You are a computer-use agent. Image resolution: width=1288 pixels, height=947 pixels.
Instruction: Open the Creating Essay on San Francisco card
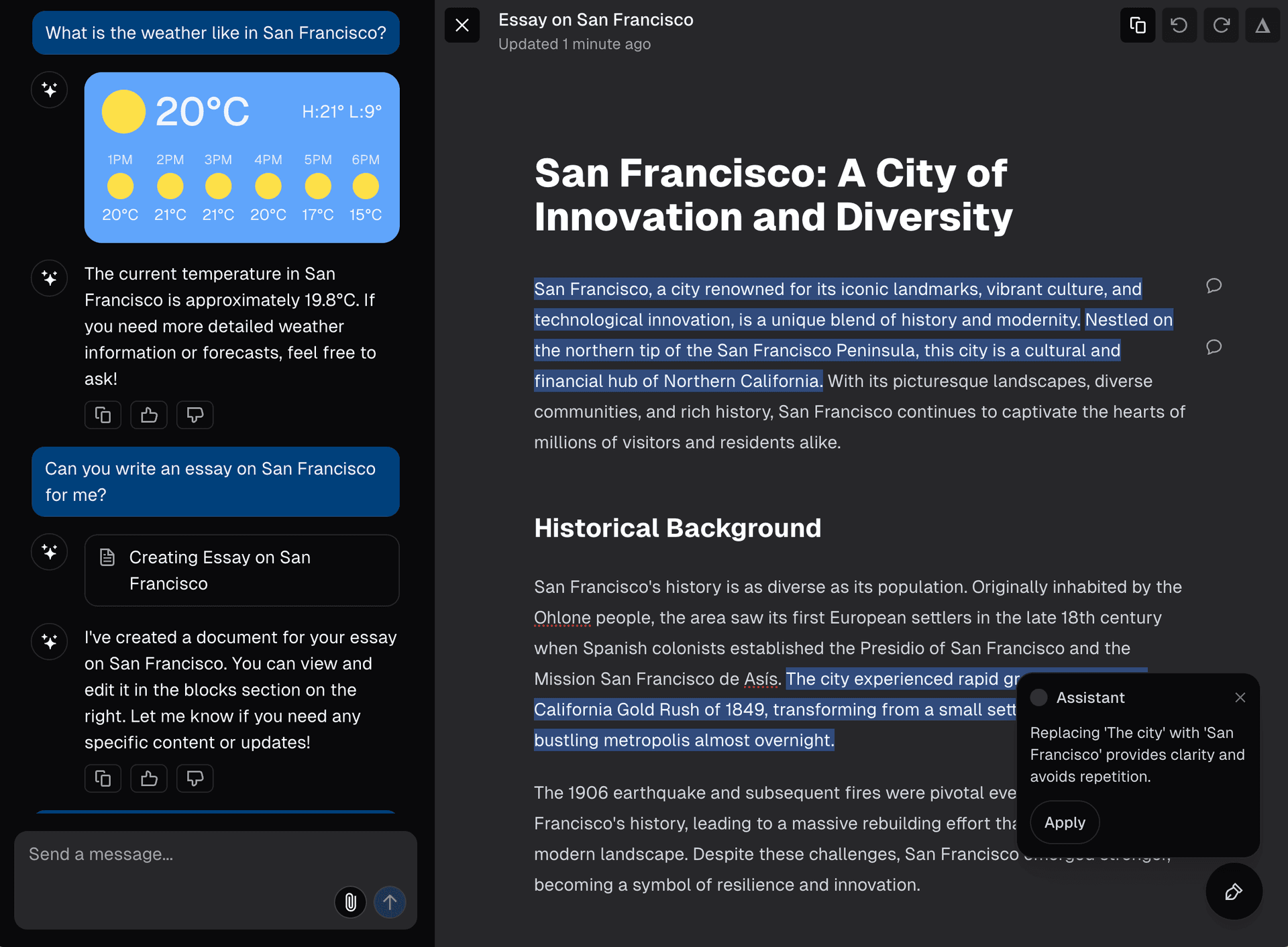(x=241, y=570)
